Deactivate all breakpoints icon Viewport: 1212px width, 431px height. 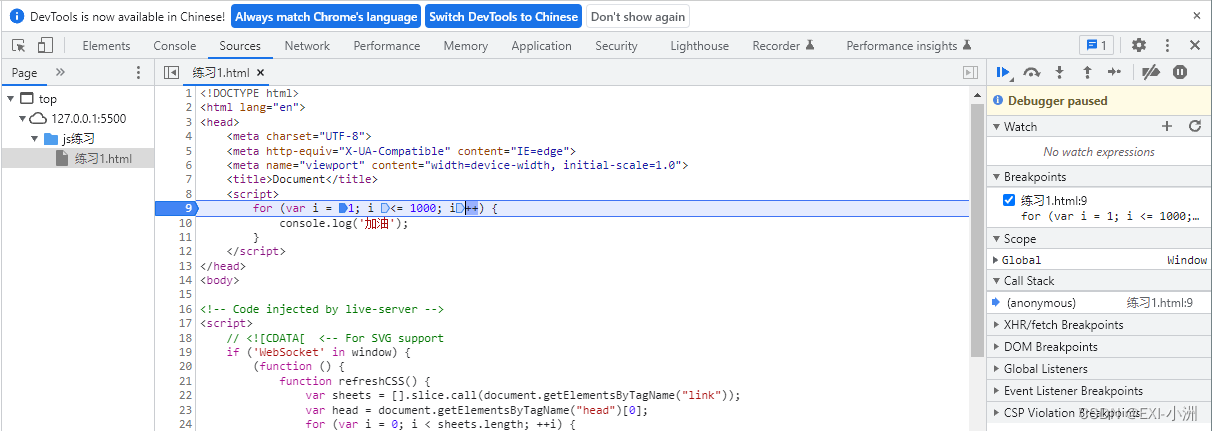1151,72
